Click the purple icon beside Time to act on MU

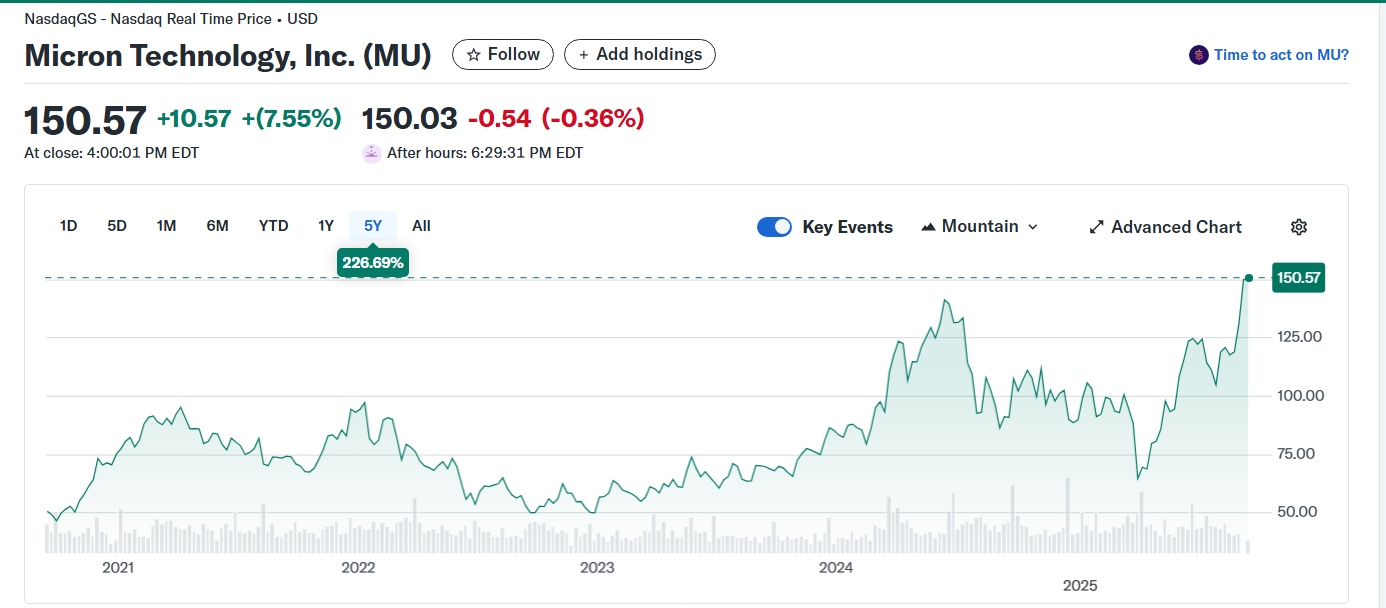(x=1198, y=55)
